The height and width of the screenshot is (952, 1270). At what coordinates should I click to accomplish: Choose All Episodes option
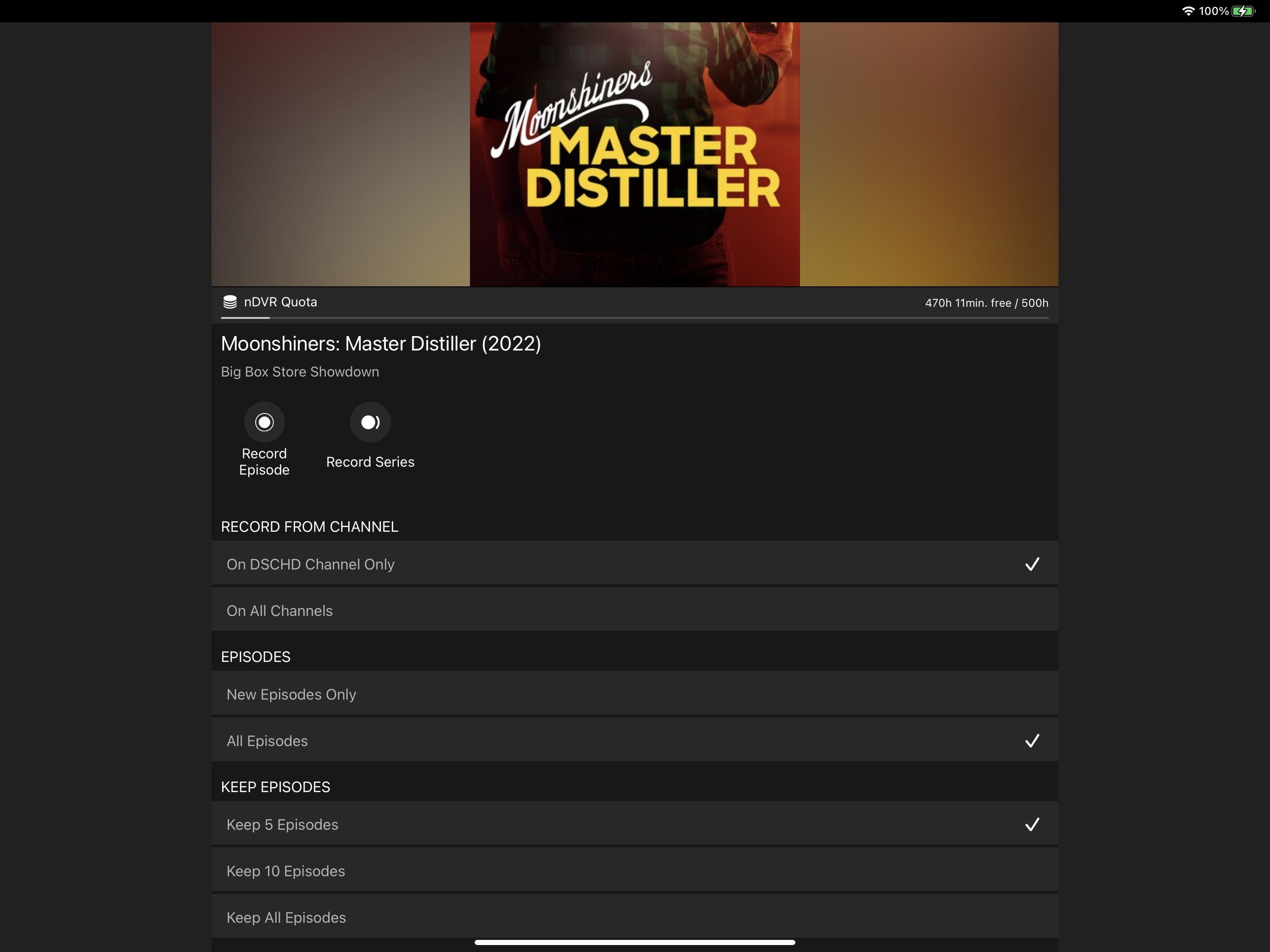[x=635, y=740]
